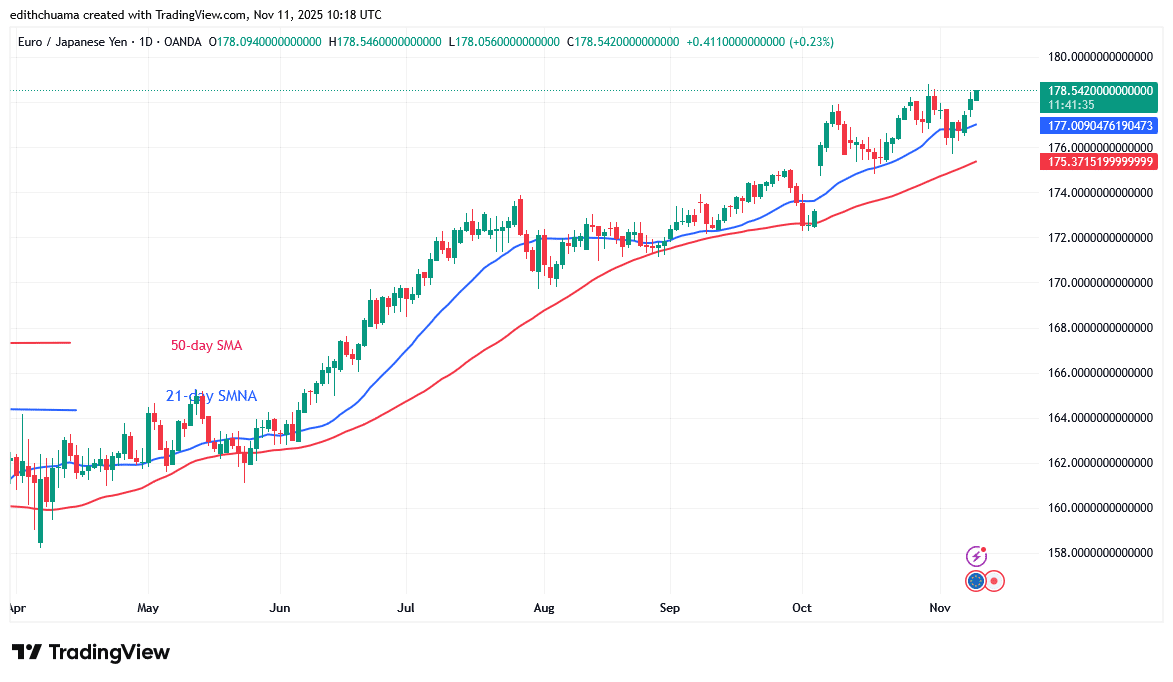Click the red line sample beside the 50-day SMA legend
This screenshot has height=682, width=1173.
click(x=40, y=343)
